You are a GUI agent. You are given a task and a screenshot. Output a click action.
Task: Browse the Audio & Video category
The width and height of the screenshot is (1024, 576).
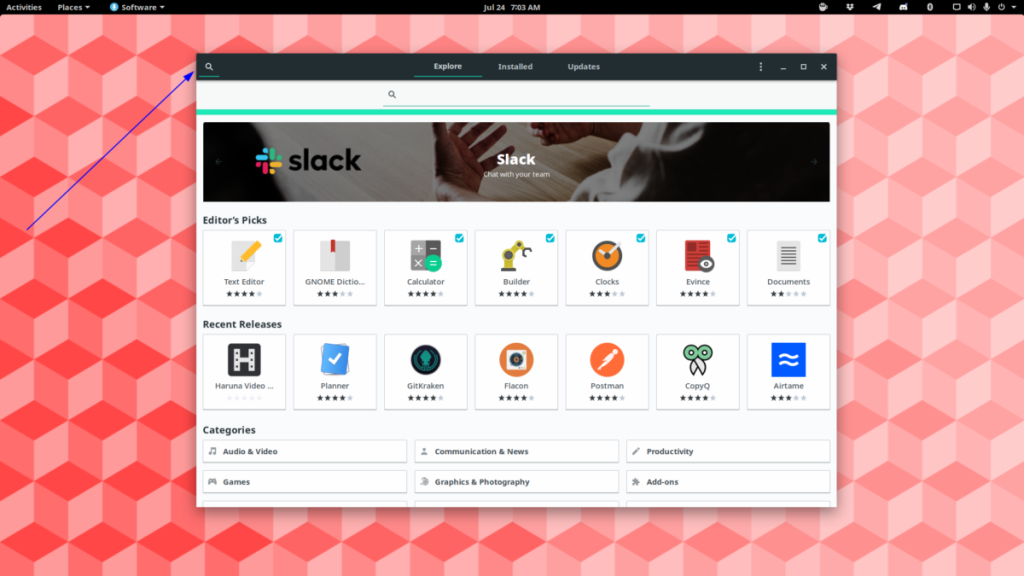[x=304, y=451]
